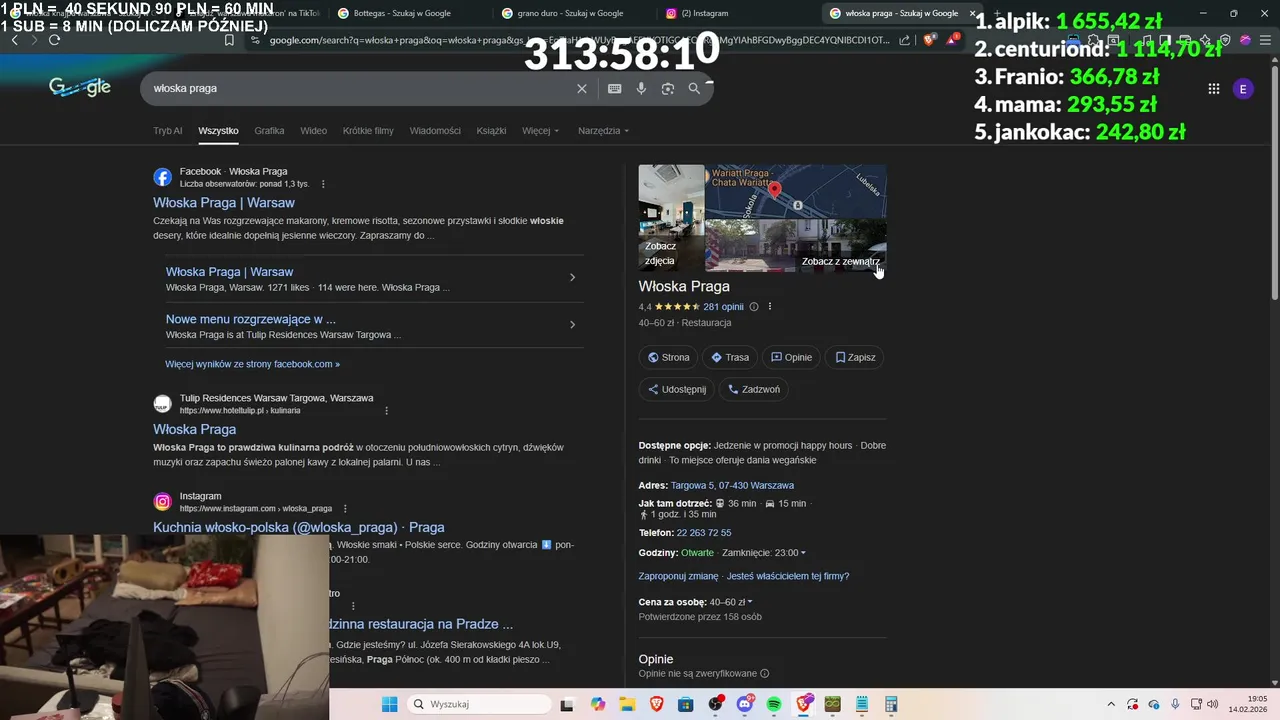The image size is (1280, 720).
Task: Call the restaurant with the Zadzwoń button
Action: [754, 389]
